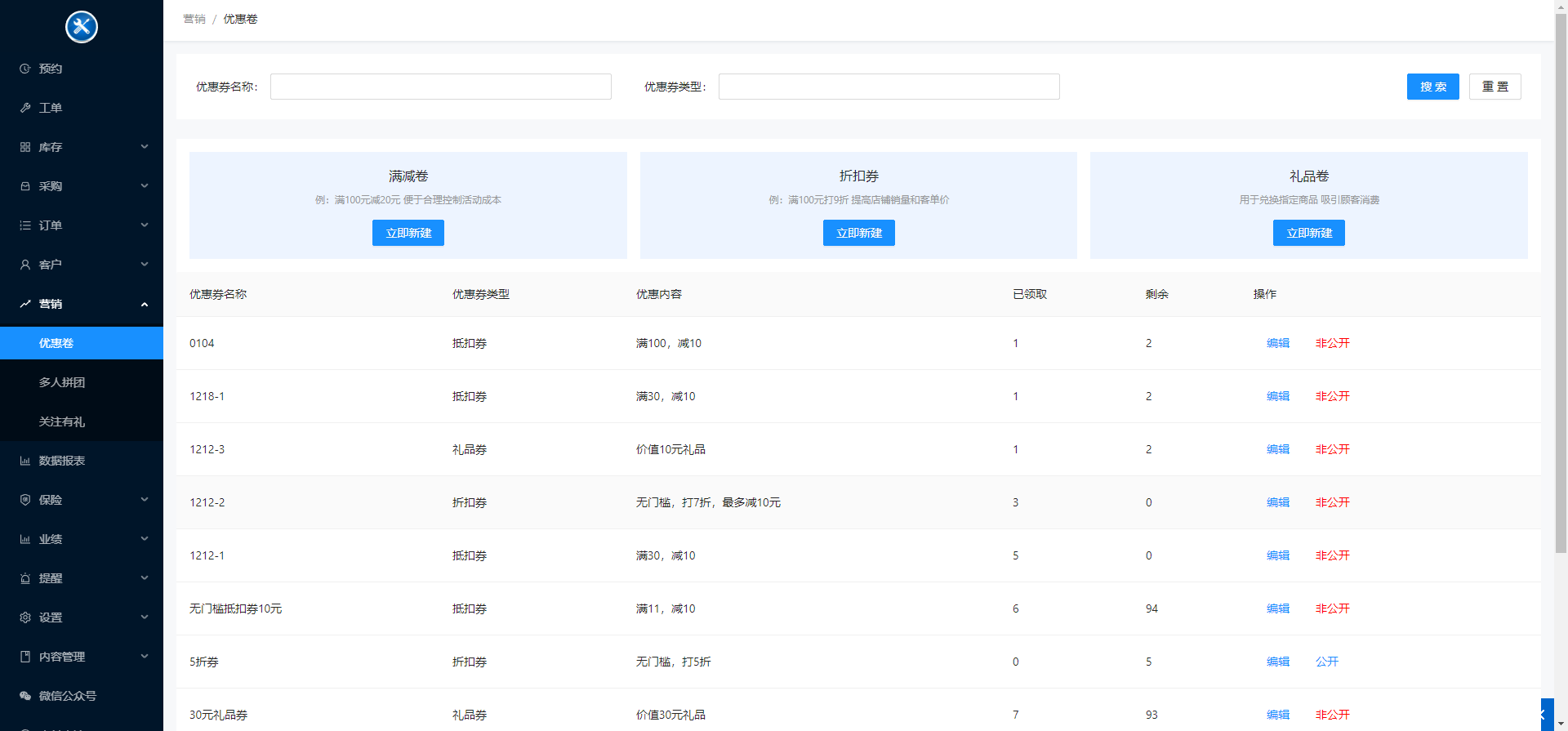Click 非公开 for coupon 0104
This screenshot has width=1568, height=731.
tap(1333, 343)
